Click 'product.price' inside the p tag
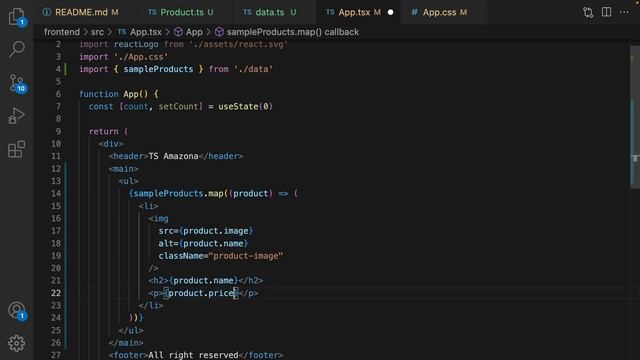This screenshot has width=640, height=360. point(201,293)
